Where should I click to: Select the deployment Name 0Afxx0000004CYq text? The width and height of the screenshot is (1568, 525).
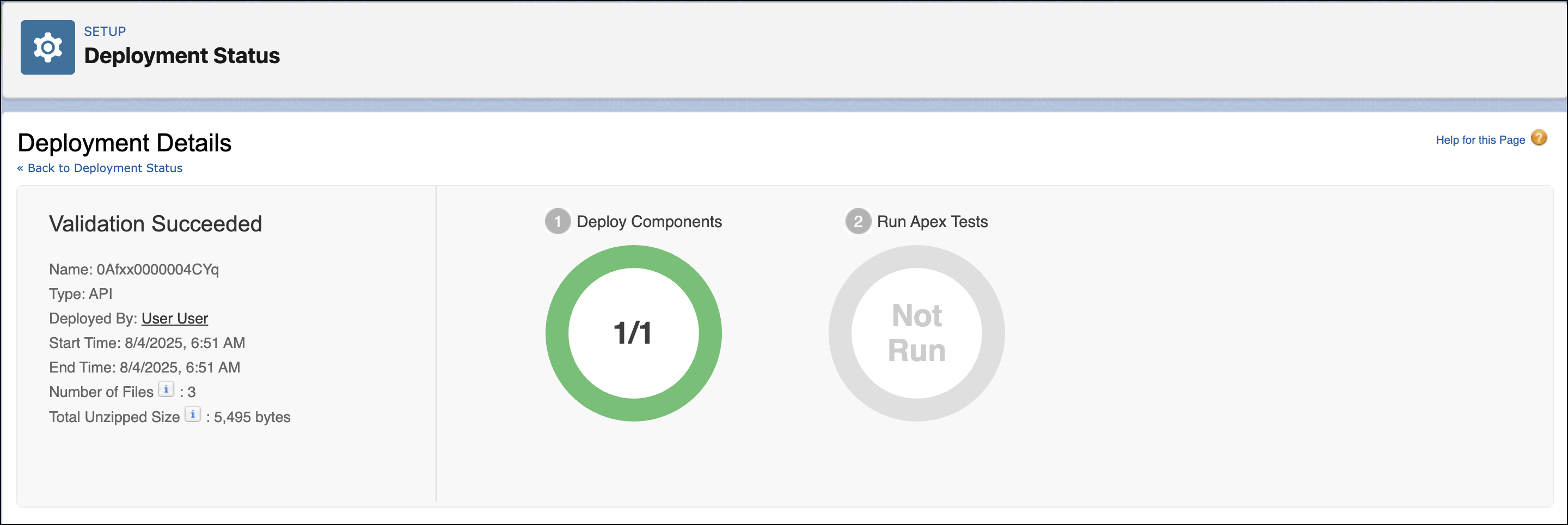click(157, 269)
